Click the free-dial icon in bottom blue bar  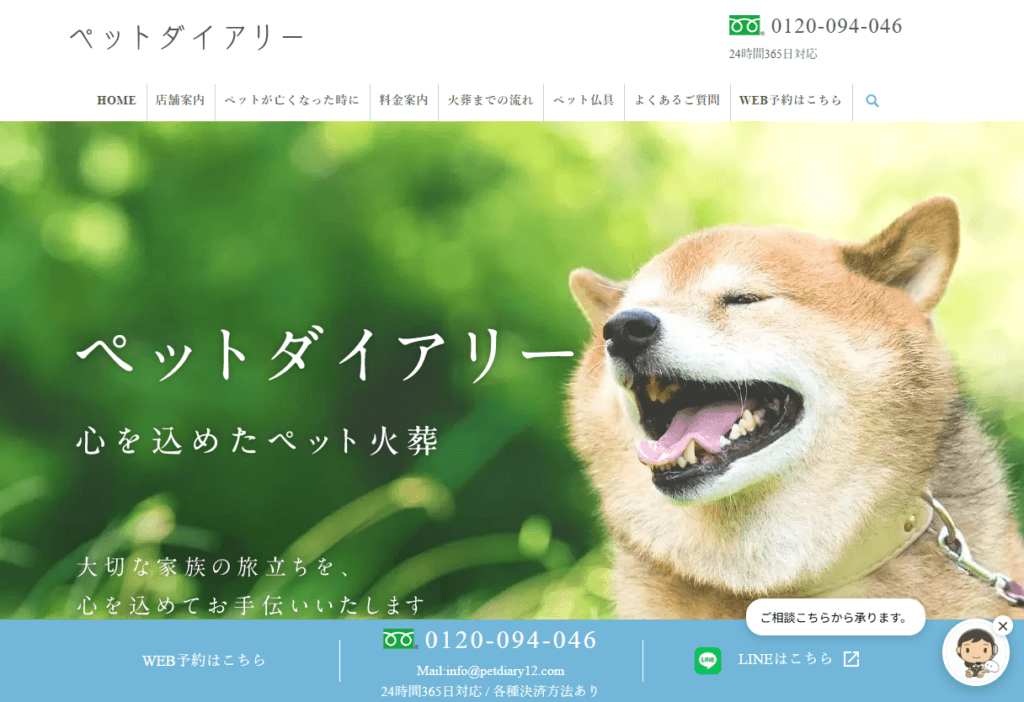(400, 639)
